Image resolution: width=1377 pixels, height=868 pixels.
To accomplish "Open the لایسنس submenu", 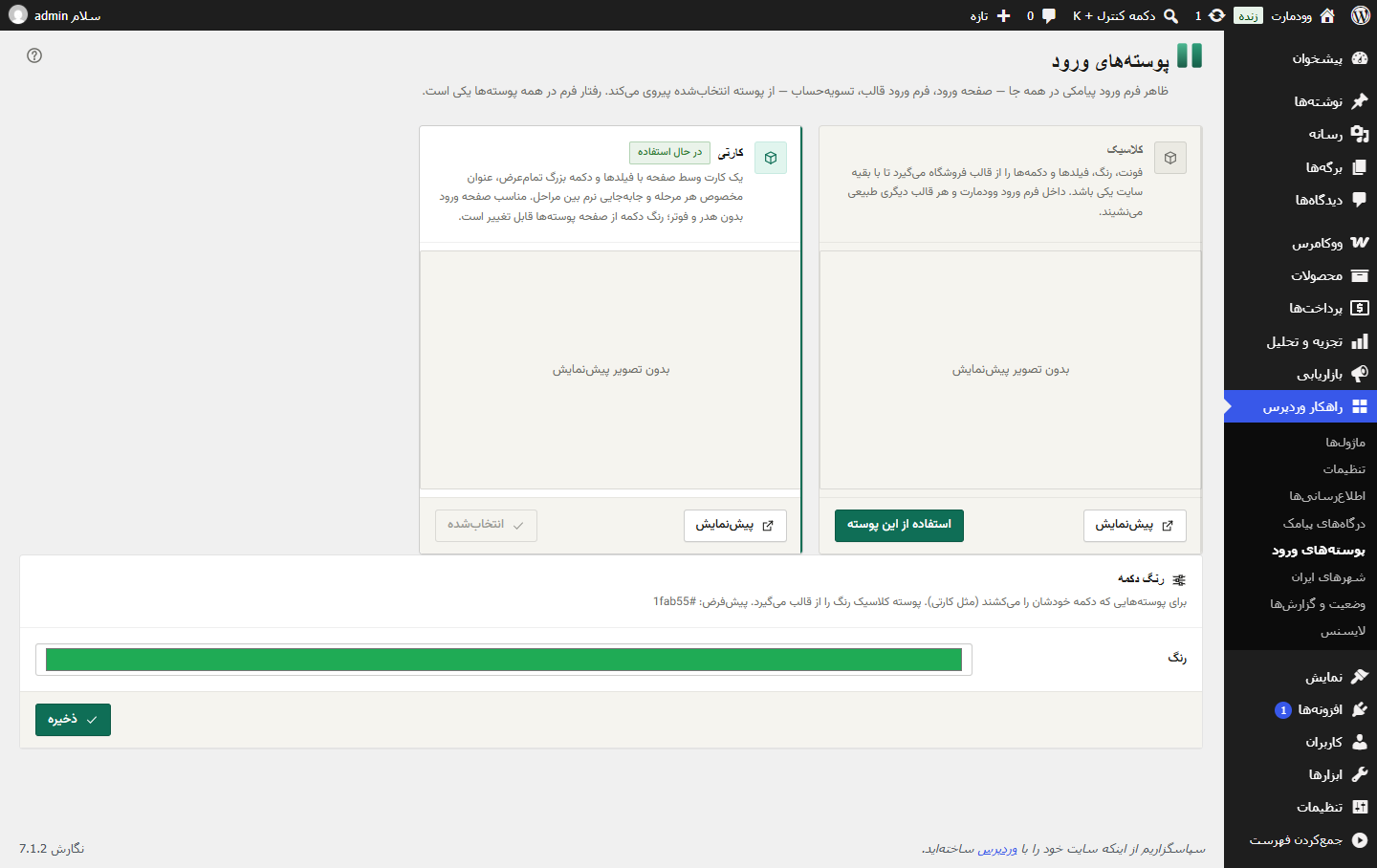I will coord(1344,631).
